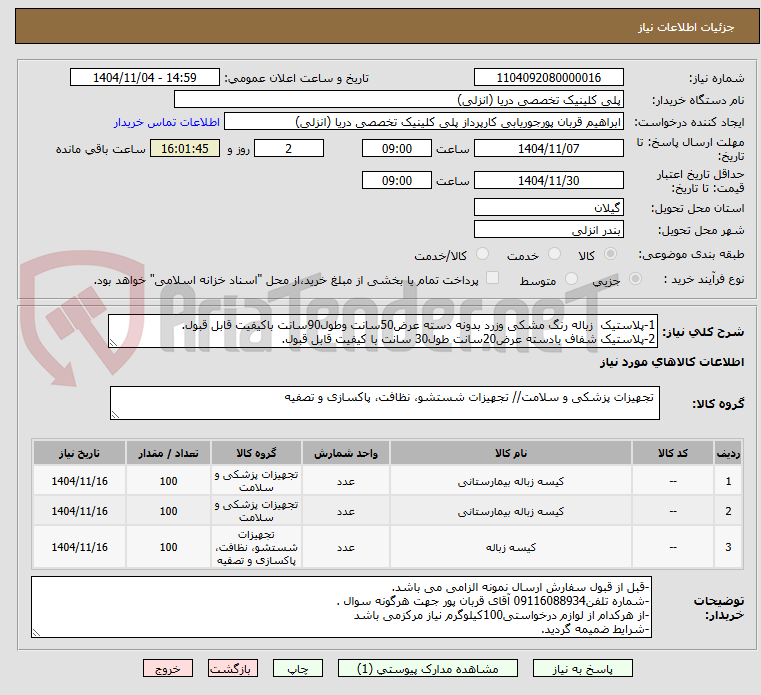Open مشاهده مدارک پیوستی (1) button
This screenshot has width=761, height=695.
click(x=428, y=668)
